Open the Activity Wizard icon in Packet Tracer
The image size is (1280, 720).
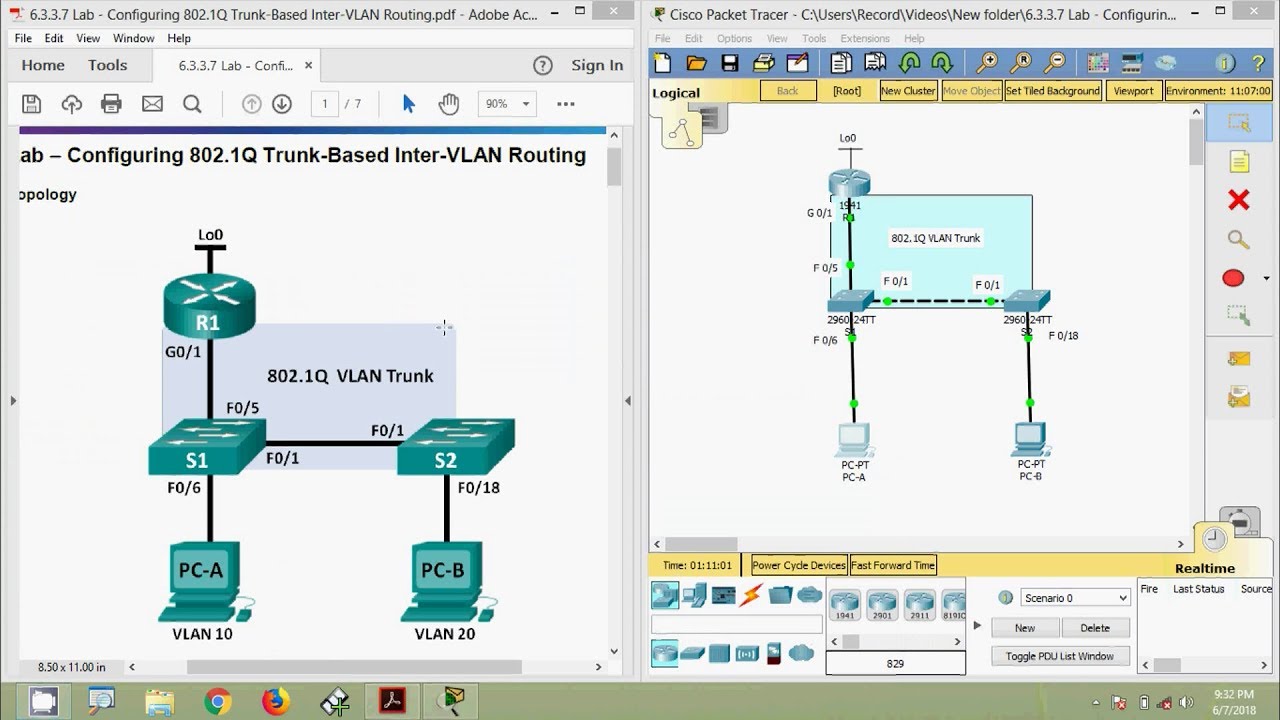(x=797, y=63)
